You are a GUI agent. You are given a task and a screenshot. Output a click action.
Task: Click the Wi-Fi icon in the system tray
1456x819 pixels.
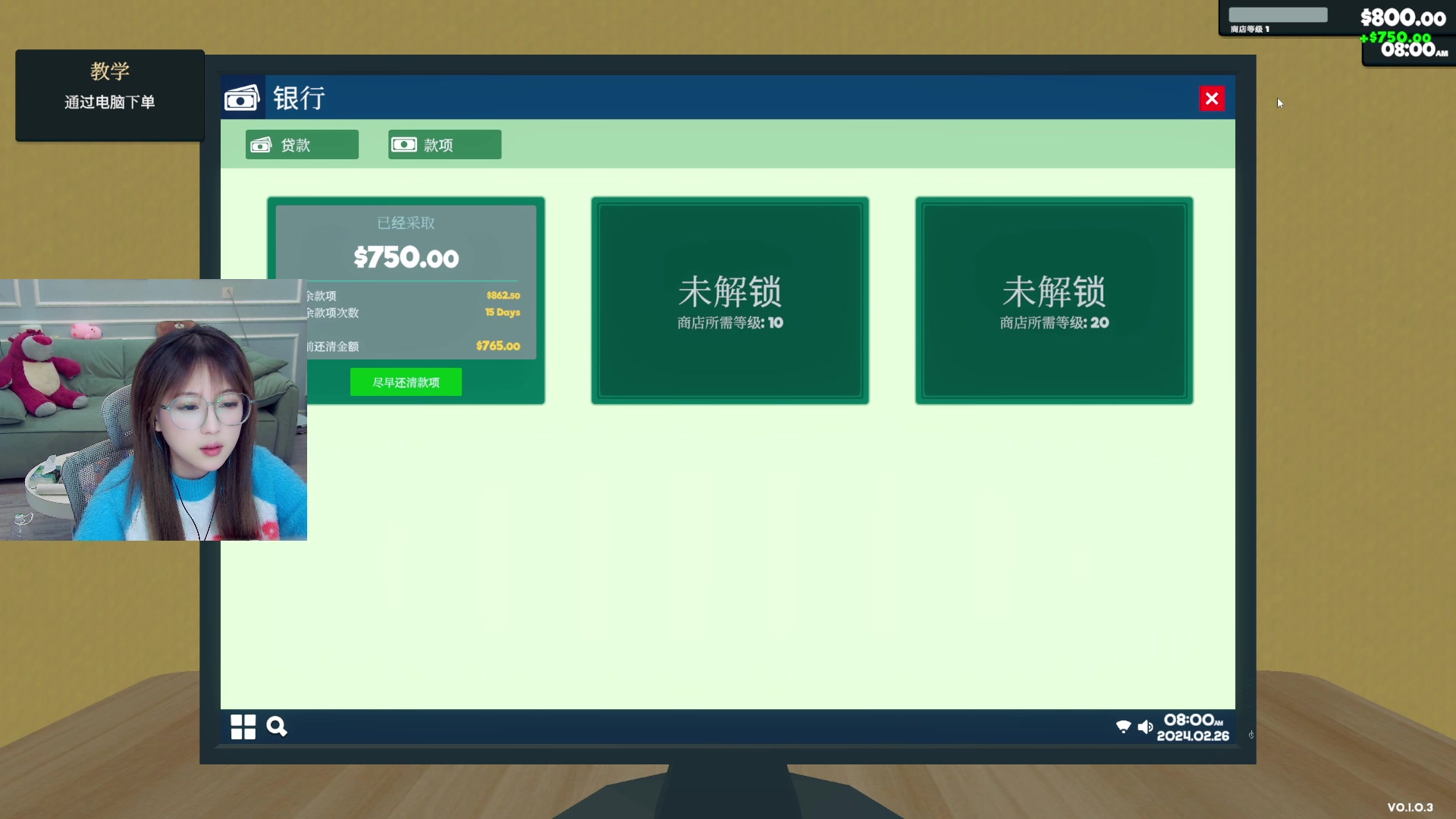(1123, 726)
